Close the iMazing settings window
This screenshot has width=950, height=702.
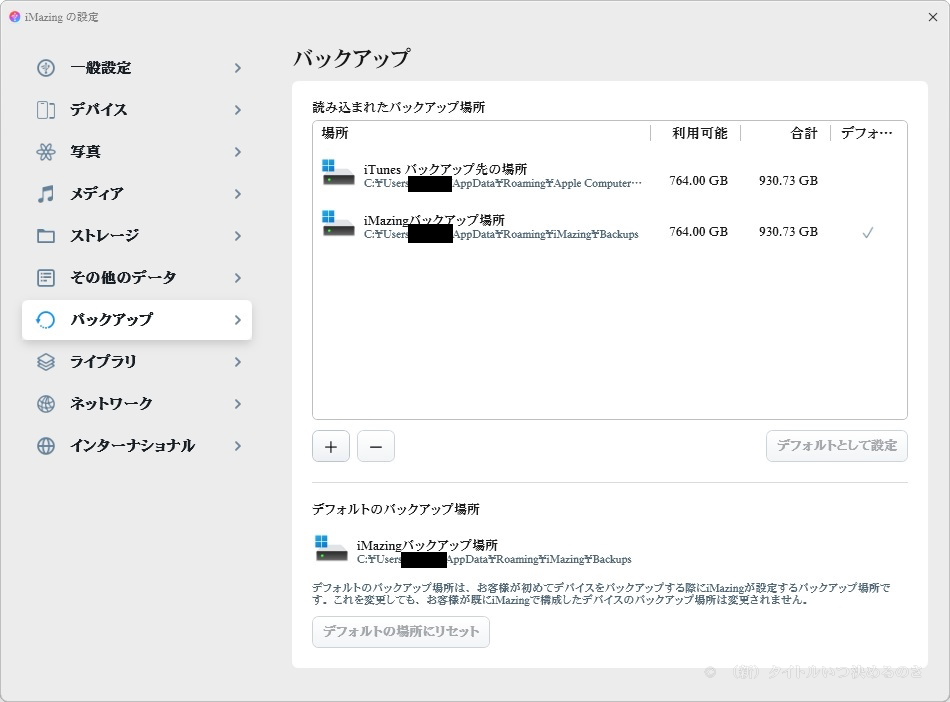pyautogui.click(x=933, y=17)
